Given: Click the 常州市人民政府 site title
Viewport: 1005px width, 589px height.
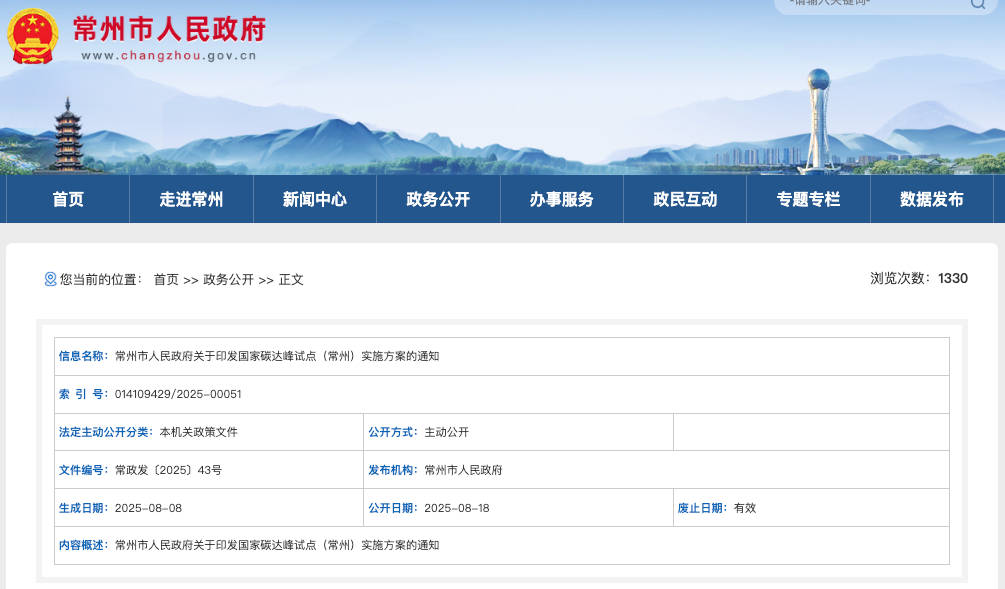Looking at the screenshot, I should (169, 29).
